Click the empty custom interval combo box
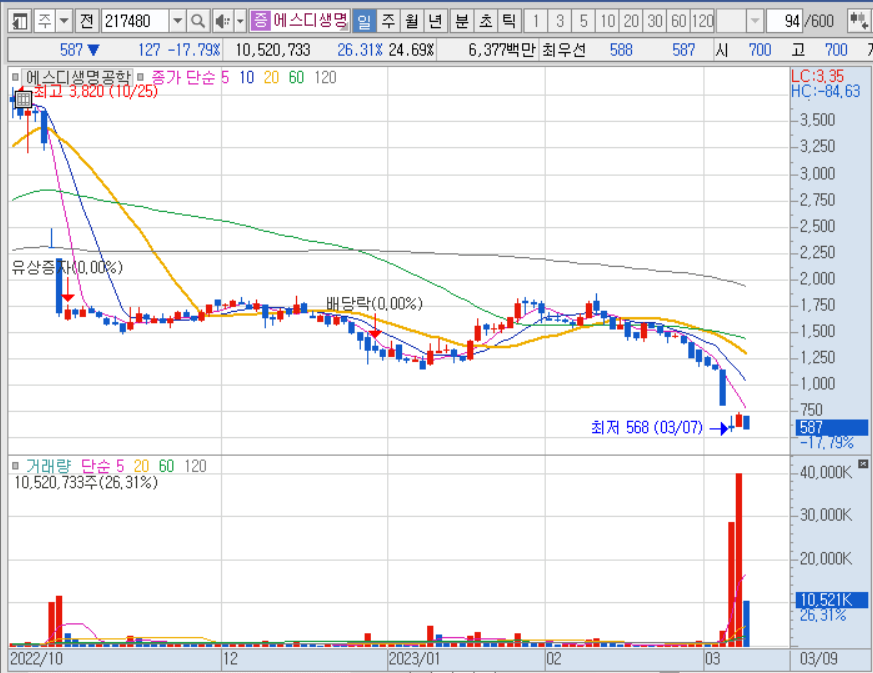The width and height of the screenshot is (873, 673). (731, 22)
